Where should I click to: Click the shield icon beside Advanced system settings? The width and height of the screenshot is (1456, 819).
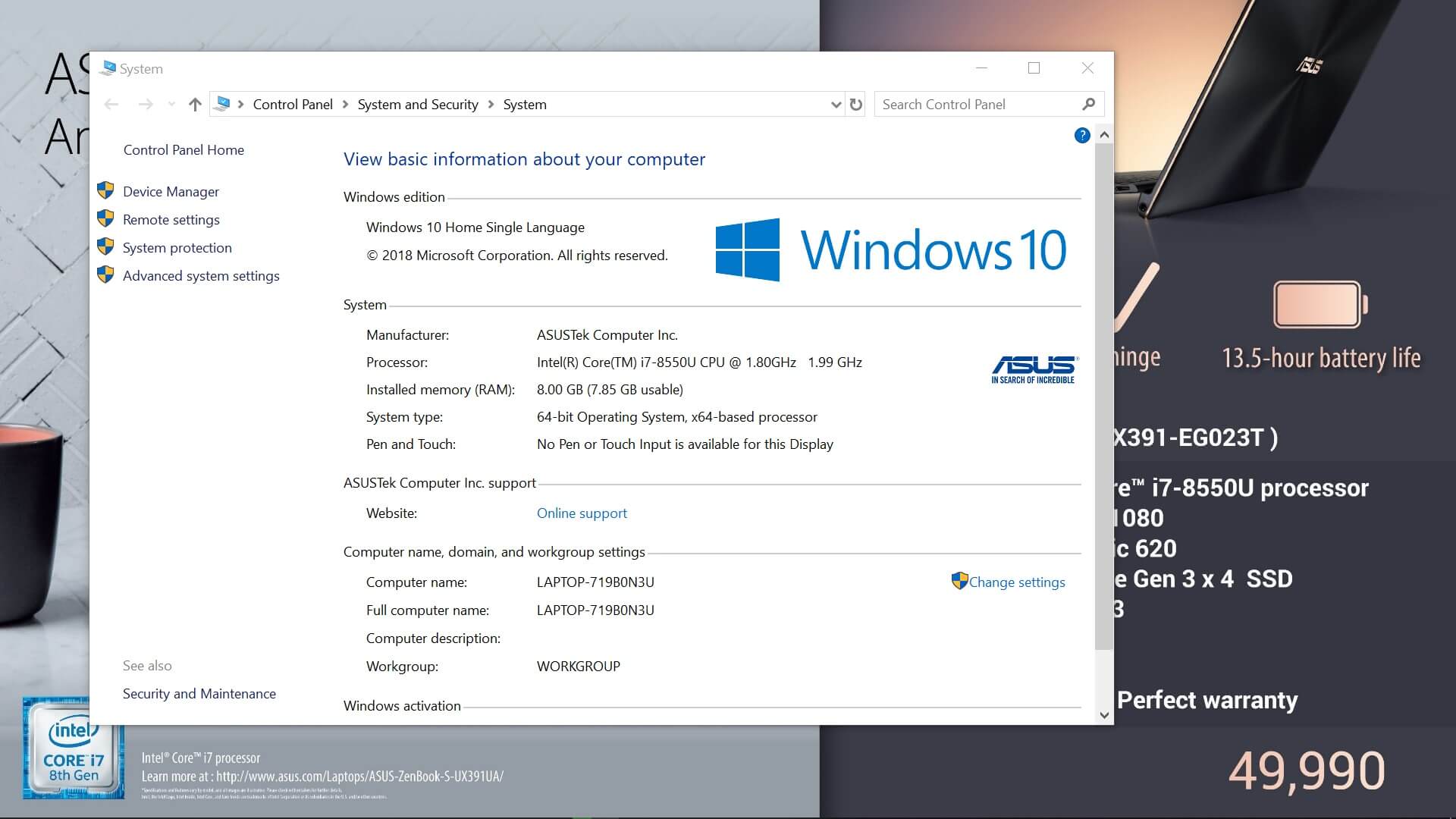pos(106,275)
